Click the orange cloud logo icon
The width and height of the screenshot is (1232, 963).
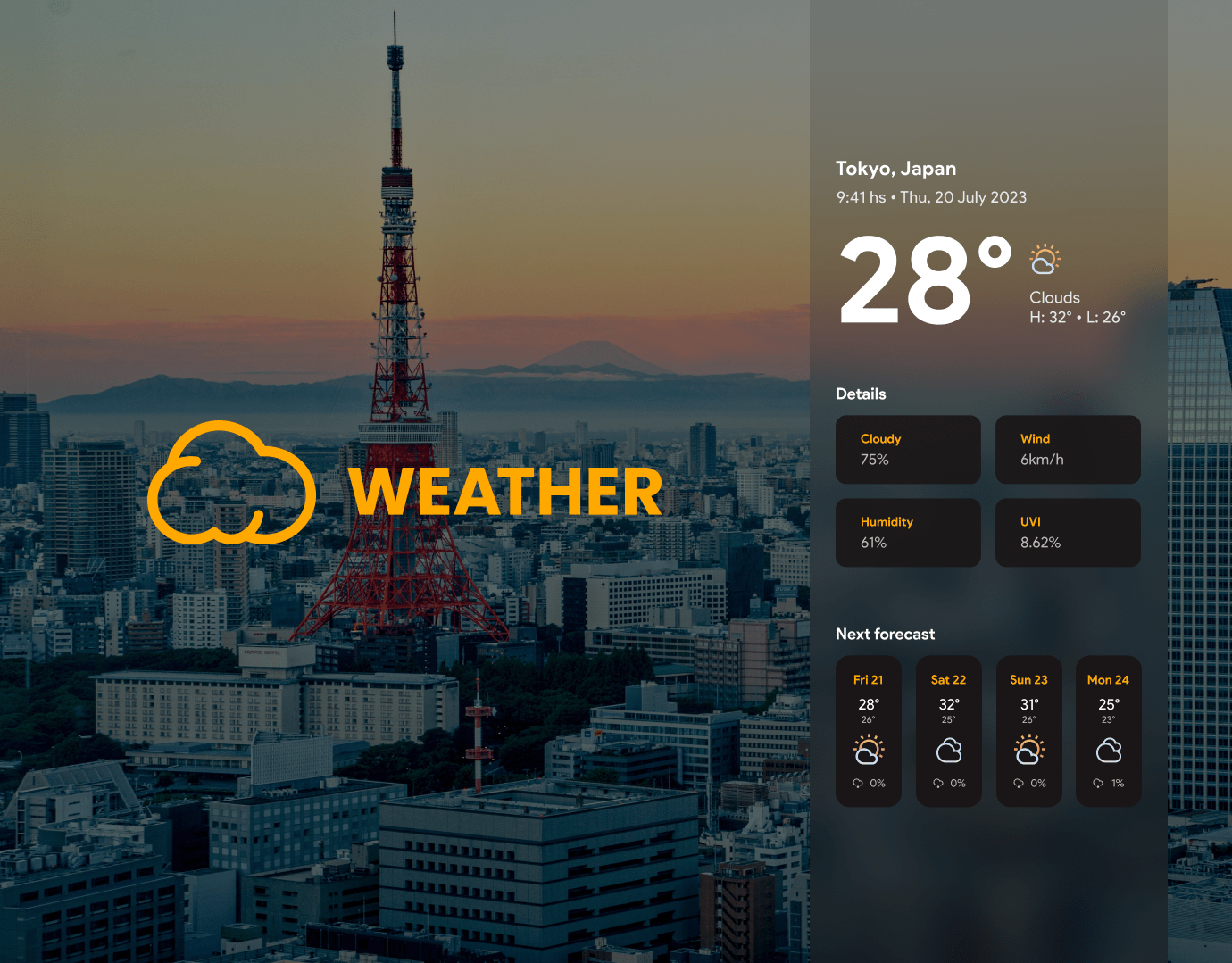[231, 483]
